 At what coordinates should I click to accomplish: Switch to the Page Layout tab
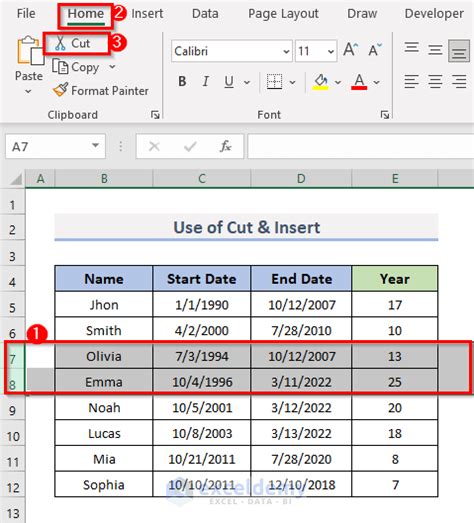[x=283, y=14]
